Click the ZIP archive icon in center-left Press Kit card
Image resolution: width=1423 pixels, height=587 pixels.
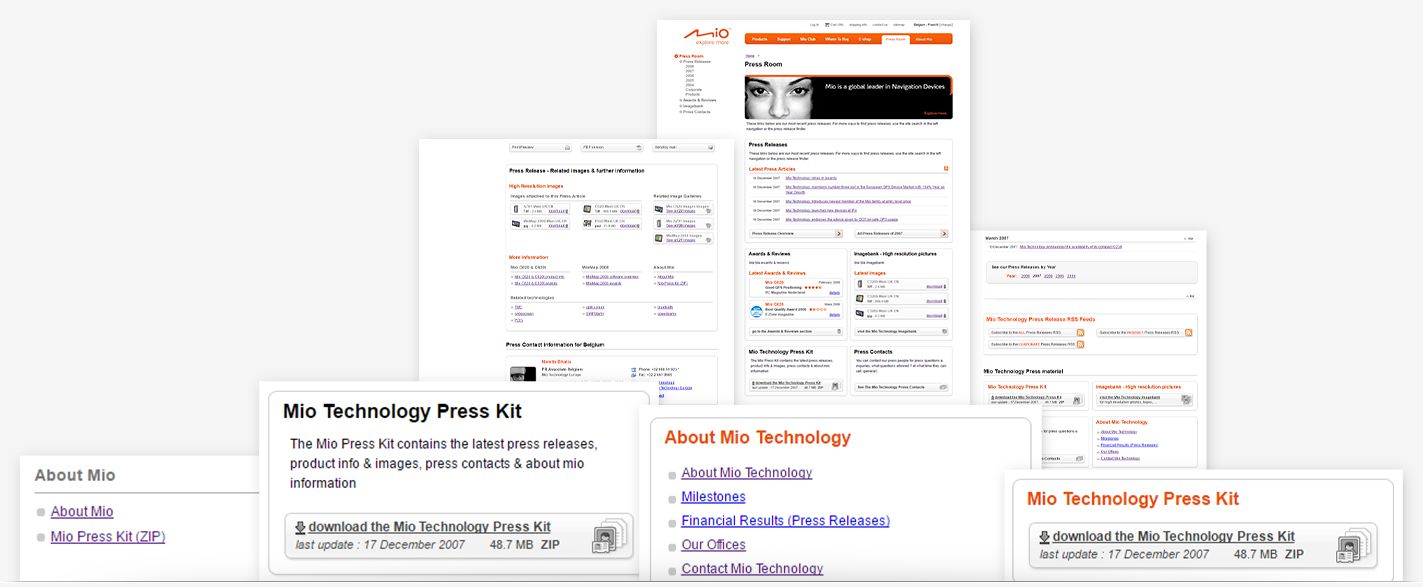pyautogui.click(x=608, y=536)
